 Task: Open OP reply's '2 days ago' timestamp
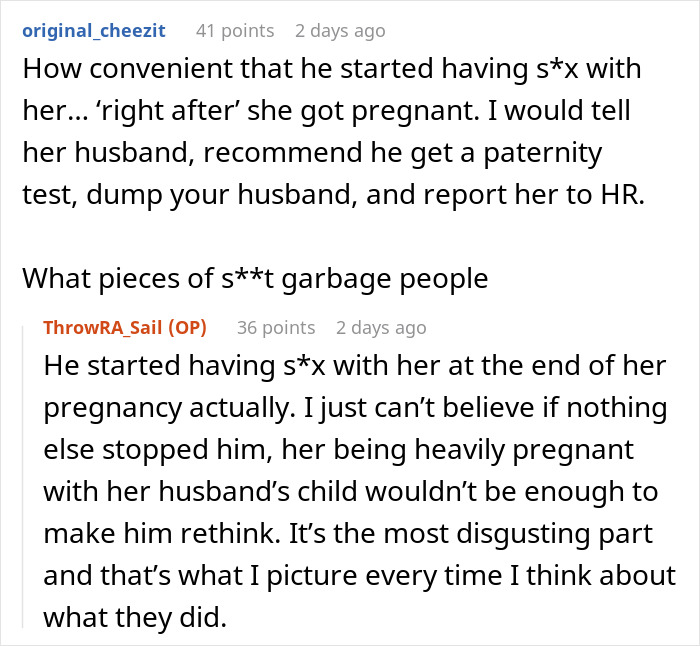tap(381, 328)
